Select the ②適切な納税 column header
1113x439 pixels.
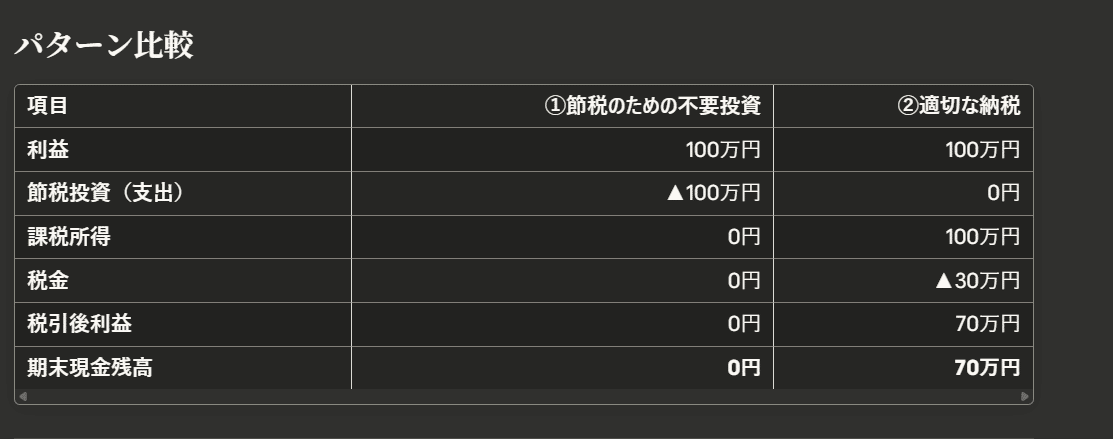tap(959, 106)
